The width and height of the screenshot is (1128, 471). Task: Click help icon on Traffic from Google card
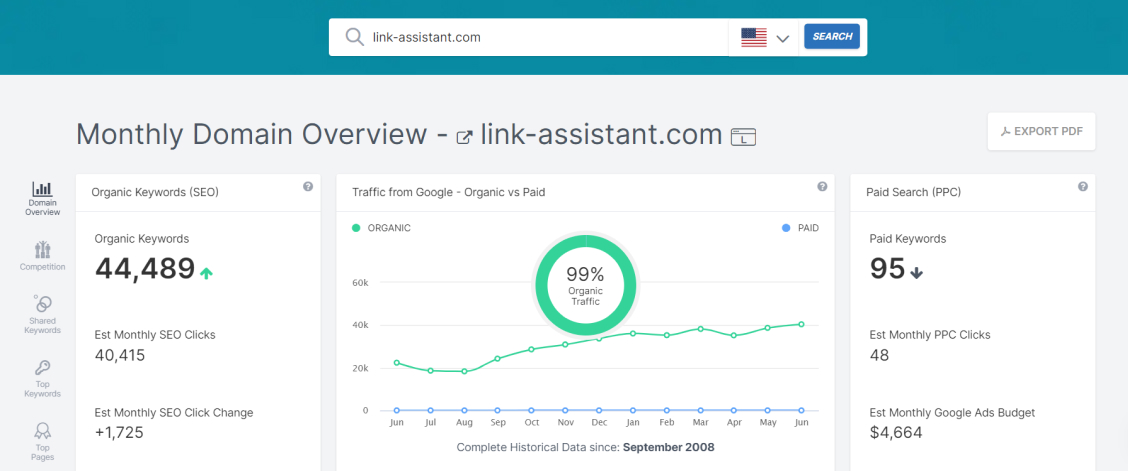point(822,186)
